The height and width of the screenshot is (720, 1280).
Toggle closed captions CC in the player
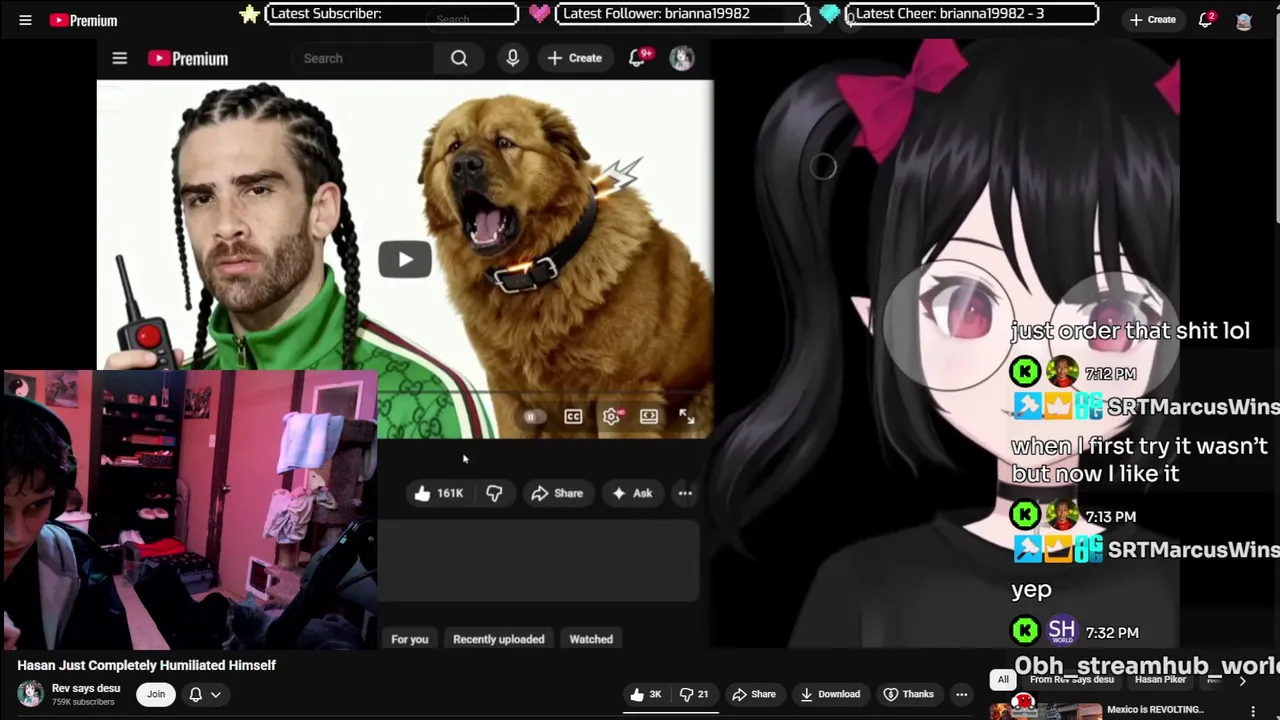tap(573, 416)
